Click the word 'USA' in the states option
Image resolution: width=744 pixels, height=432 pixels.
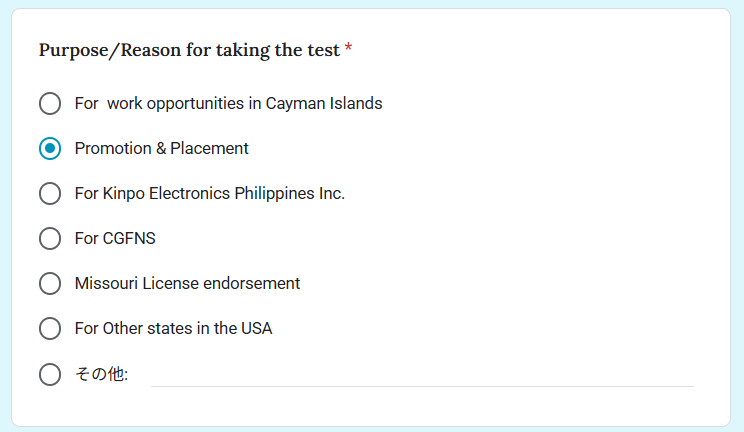[256, 328]
